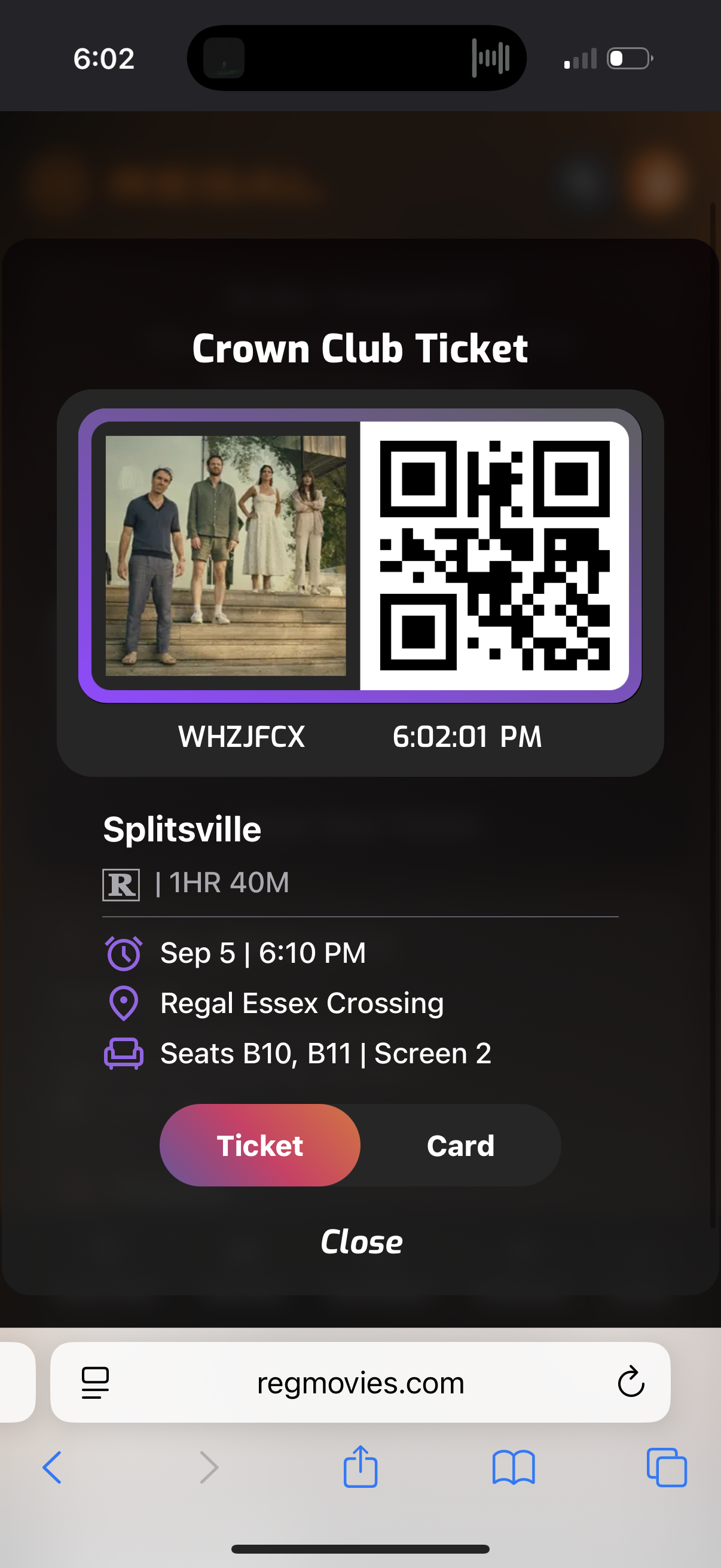This screenshot has width=721, height=1568.
Task: Open the Safari share sheet
Action: point(360,1466)
